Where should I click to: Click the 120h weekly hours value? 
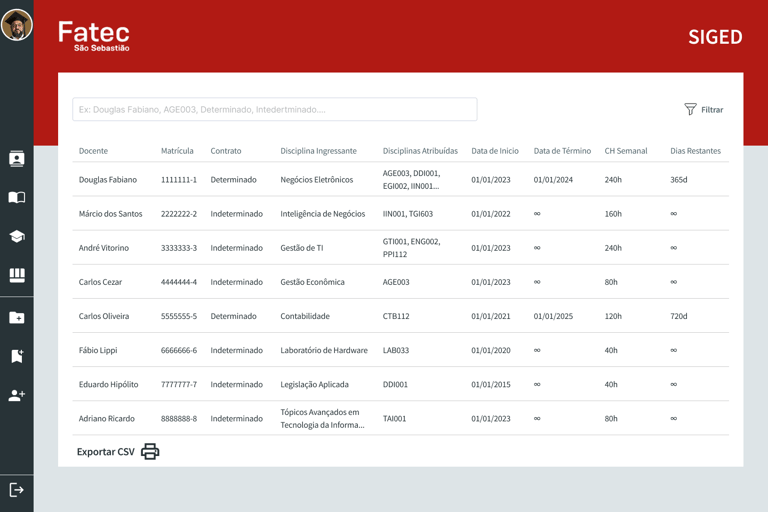point(613,316)
